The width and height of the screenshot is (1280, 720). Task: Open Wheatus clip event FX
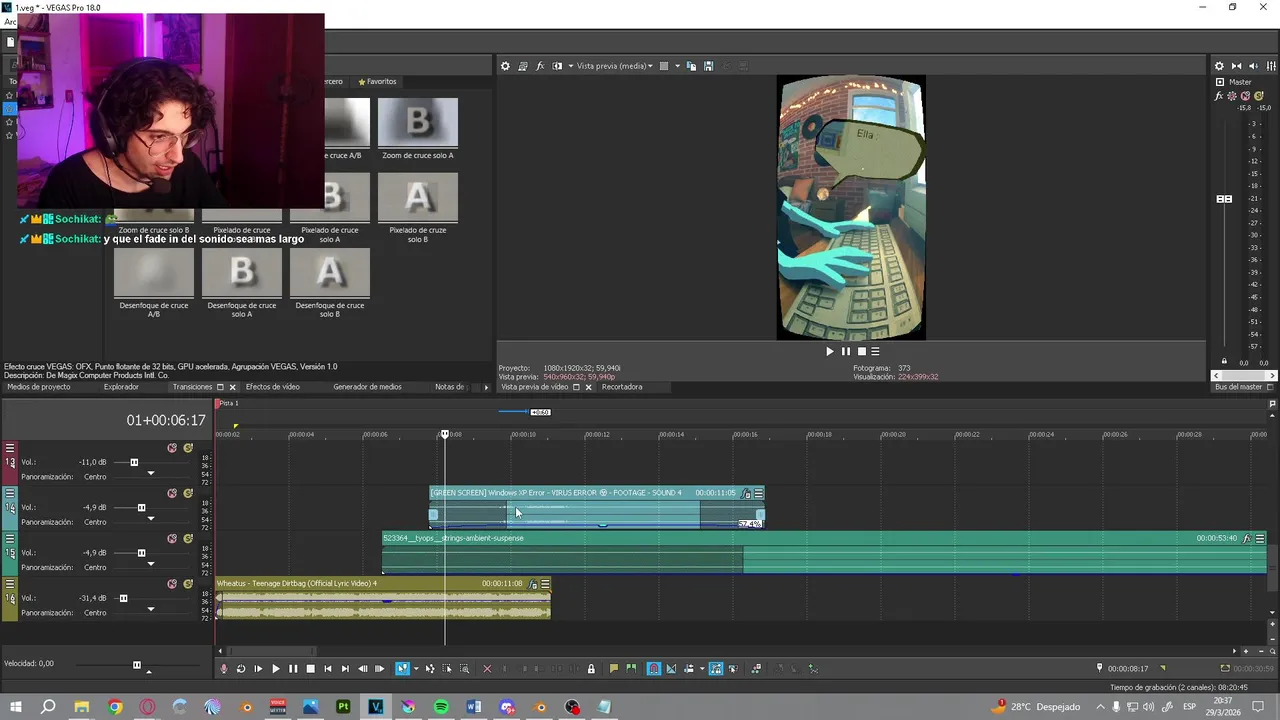[533, 584]
